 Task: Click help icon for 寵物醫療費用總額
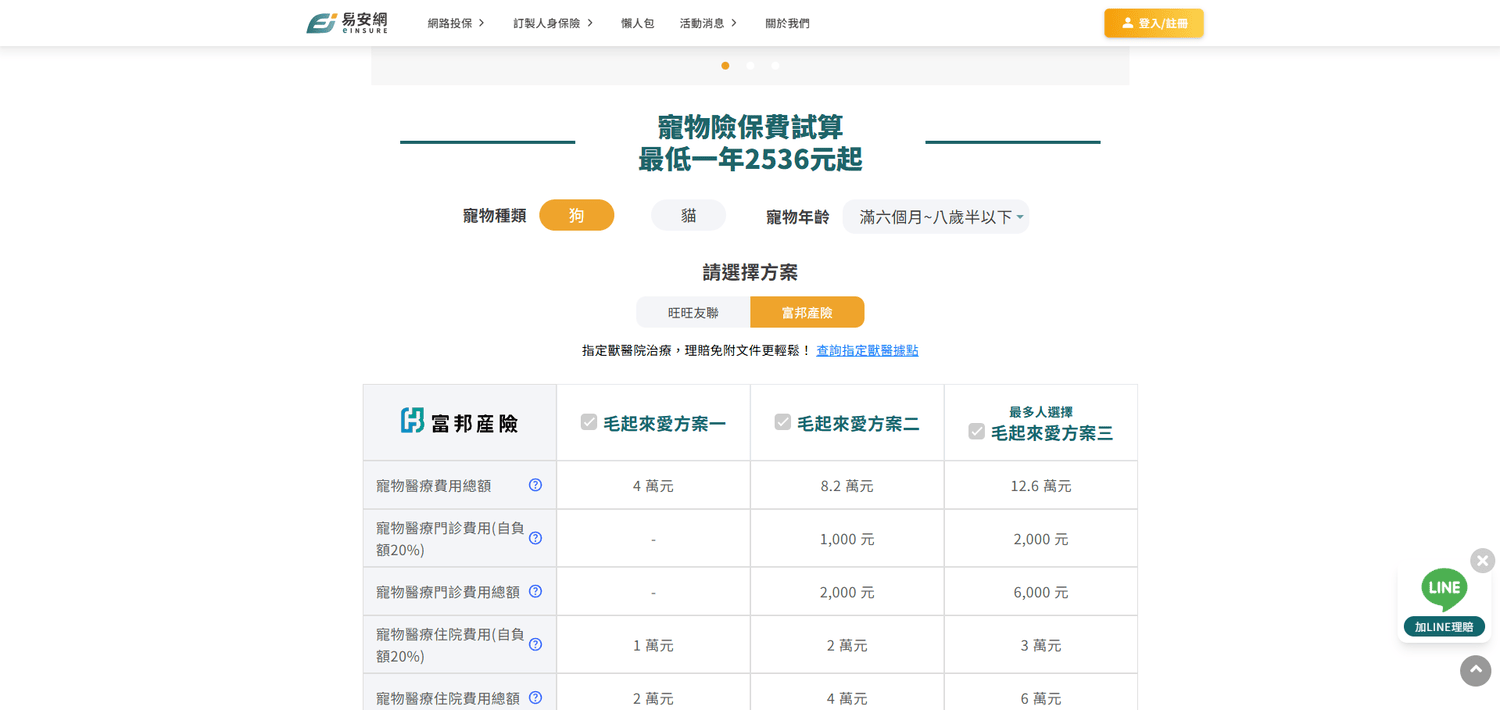click(535, 485)
